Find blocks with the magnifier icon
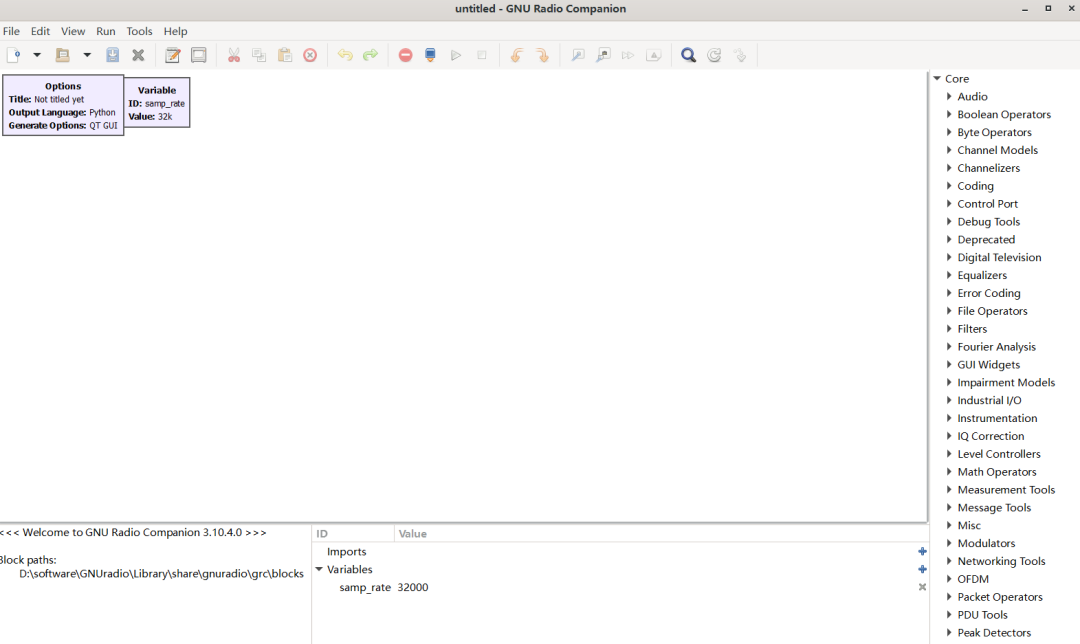This screenshot has height=644, width=1080. tap(688, 55)
